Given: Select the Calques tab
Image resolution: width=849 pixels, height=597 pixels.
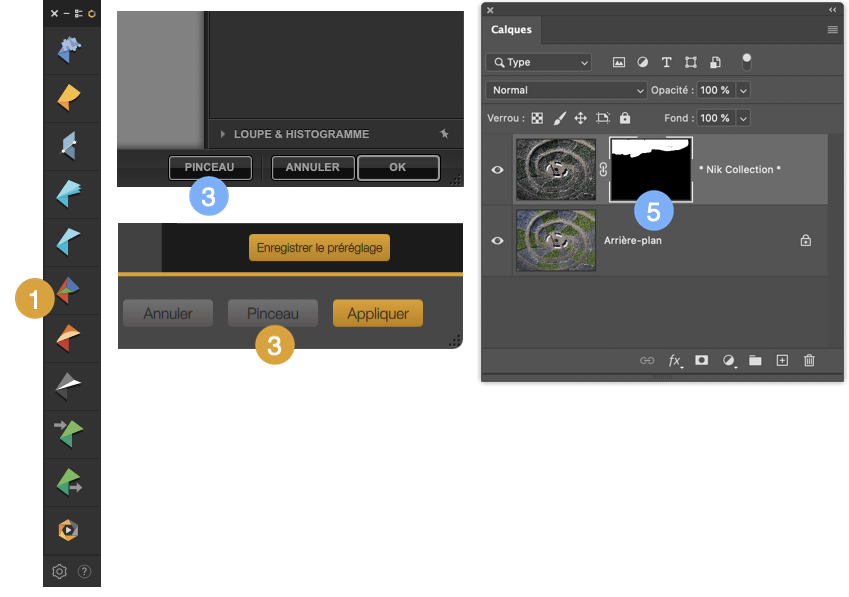Looking at the screenshot, I should point(511,30).
